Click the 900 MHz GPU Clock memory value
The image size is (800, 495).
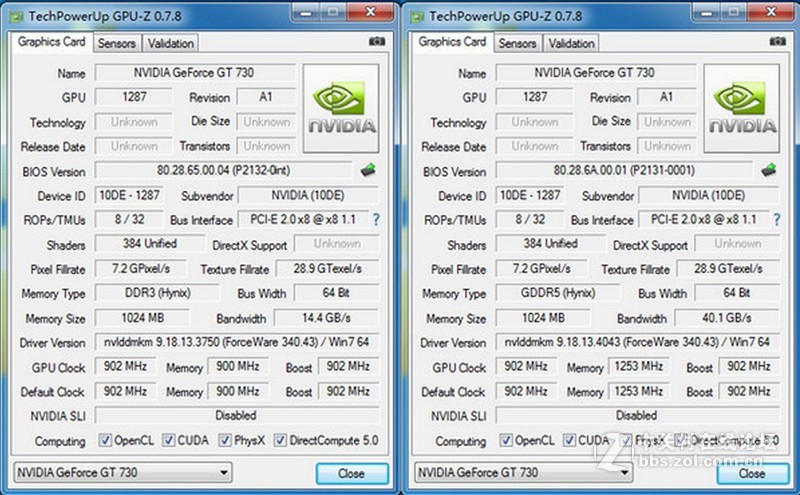pyautogui.click(x=238, y=366)
